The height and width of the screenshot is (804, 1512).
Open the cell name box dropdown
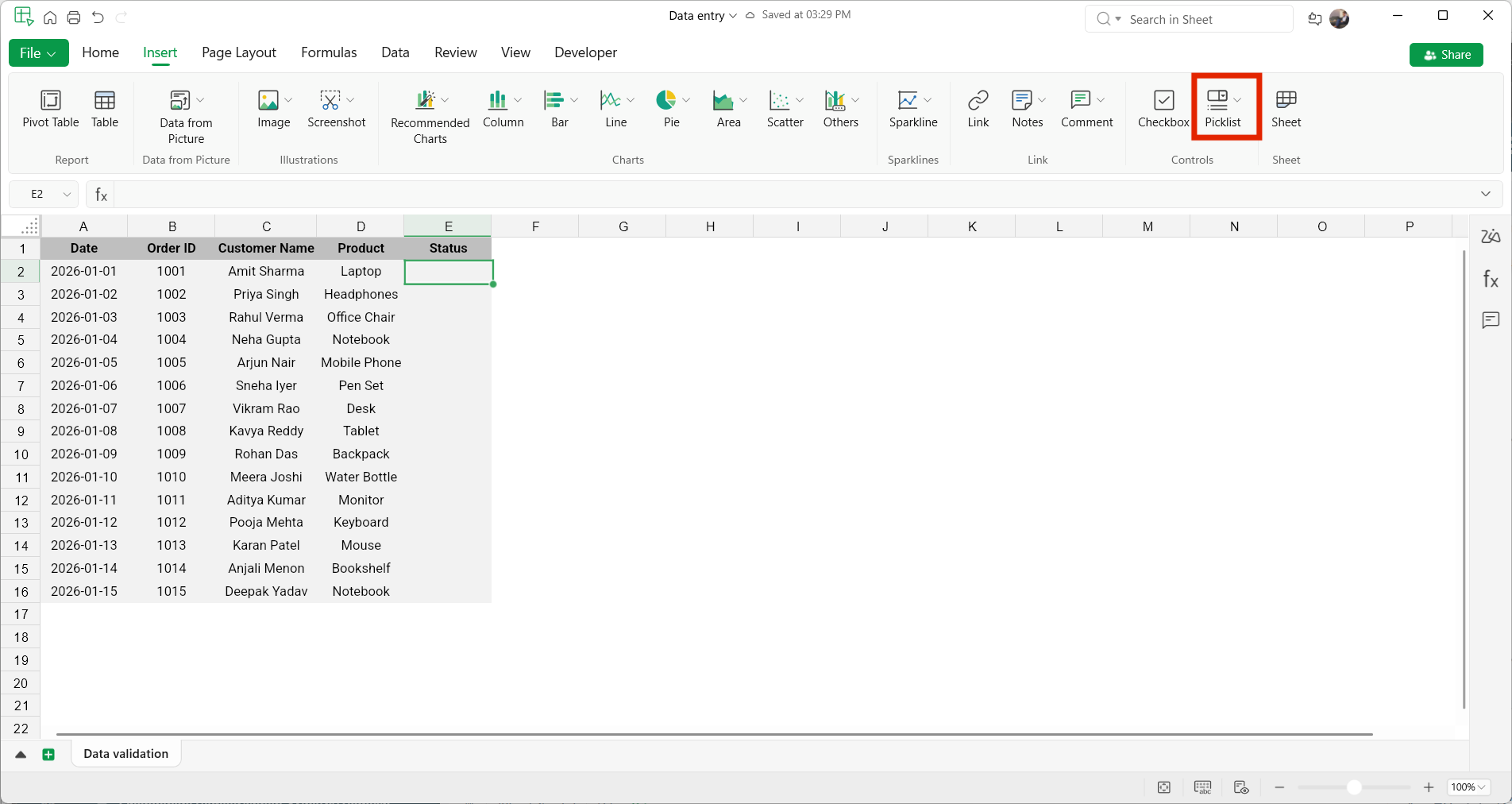click(x=67, y=195)
